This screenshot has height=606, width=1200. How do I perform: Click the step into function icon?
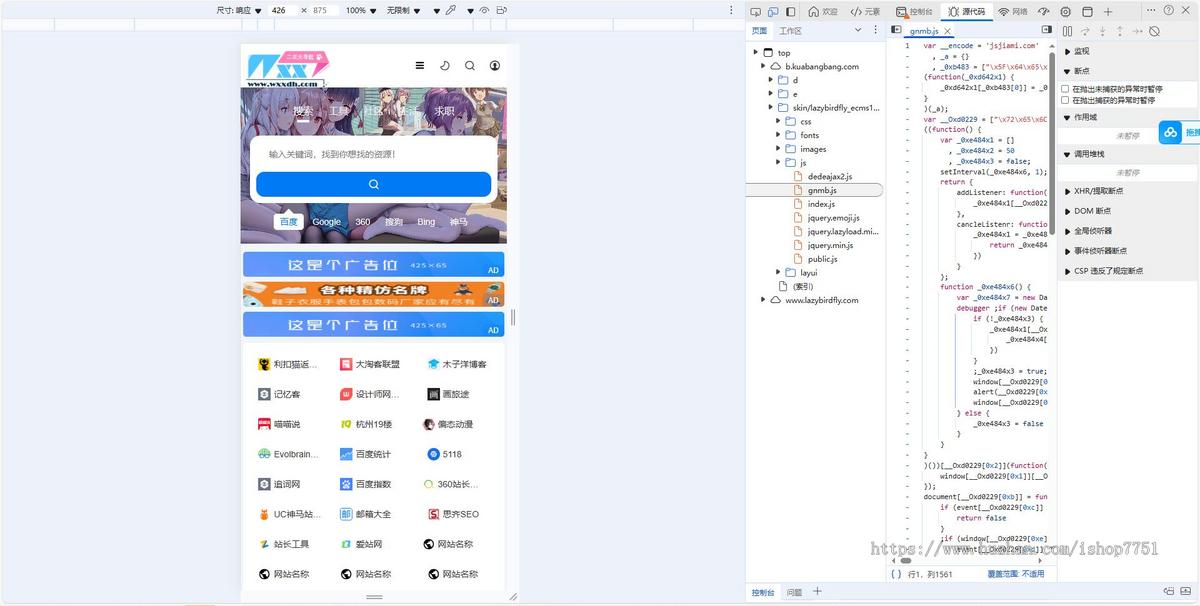(1102, 31)
